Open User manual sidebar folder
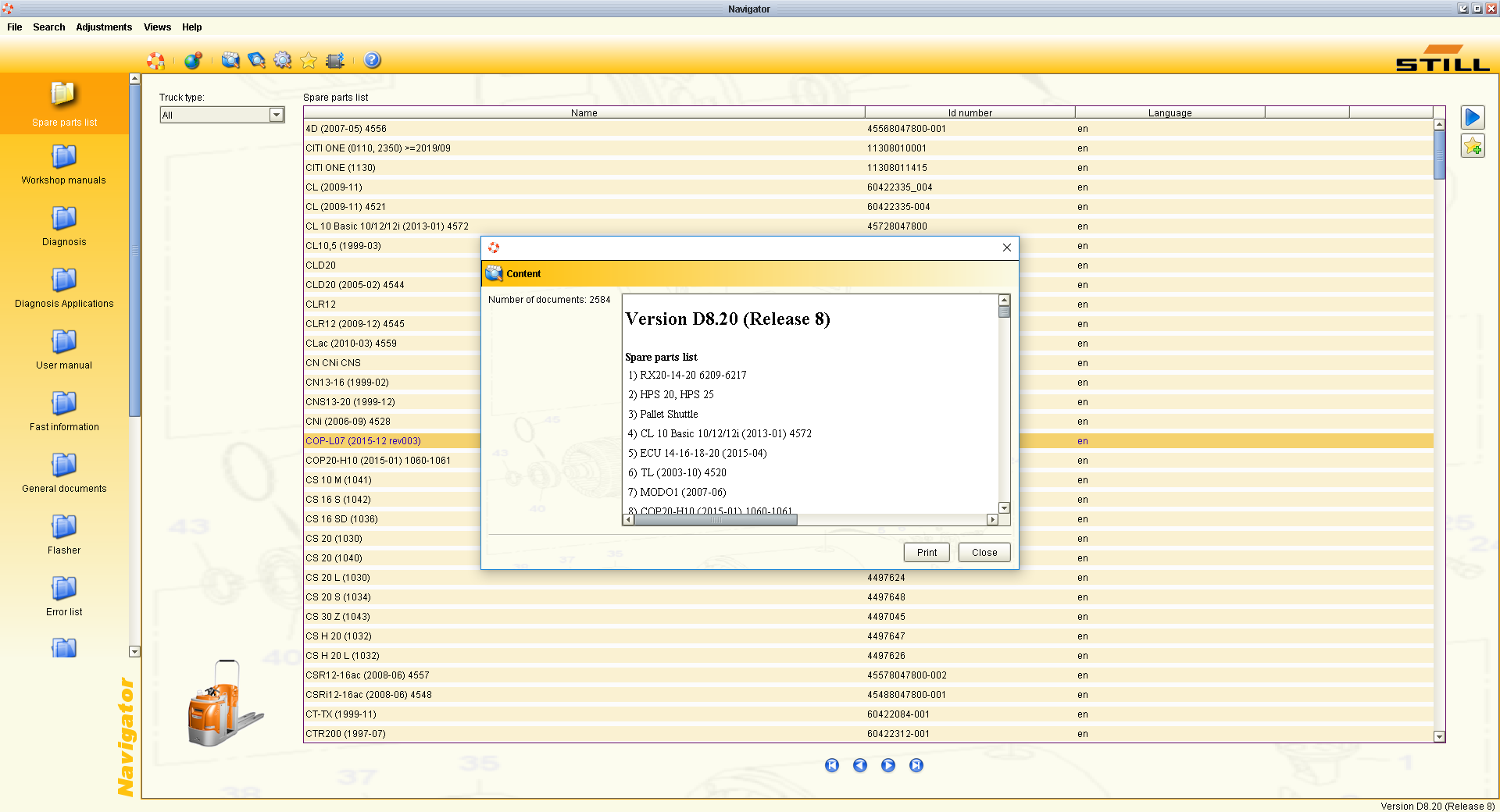Image resolution: width=1500 pixels, height=812 pixels. (64, 350)
